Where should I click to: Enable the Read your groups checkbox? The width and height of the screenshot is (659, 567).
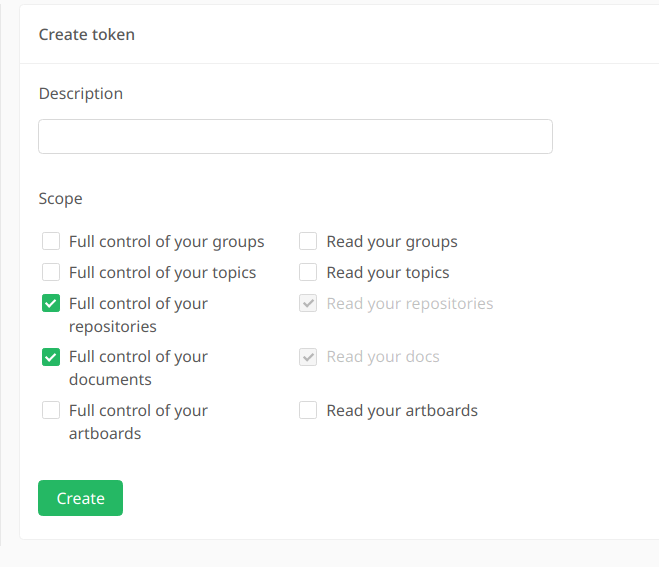tap(308, 241)
